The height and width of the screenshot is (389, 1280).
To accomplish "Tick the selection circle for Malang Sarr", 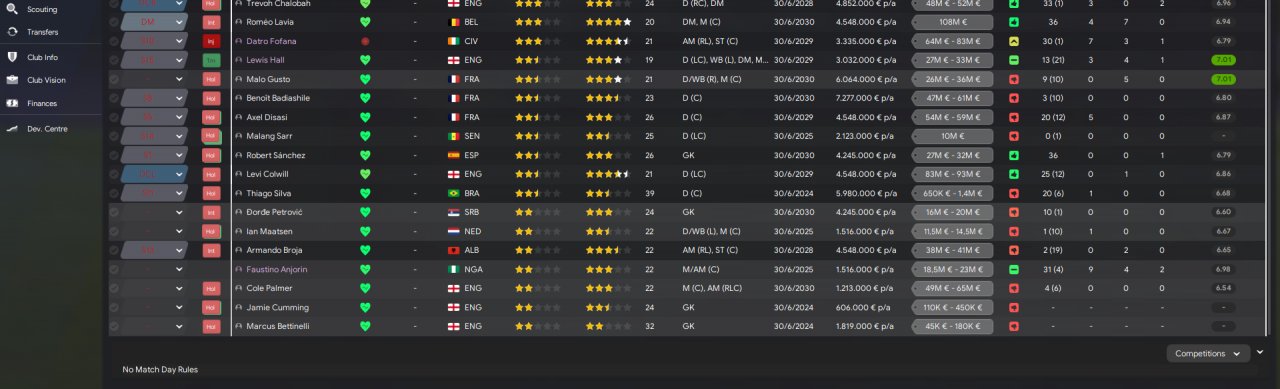I will coord(114,136).
